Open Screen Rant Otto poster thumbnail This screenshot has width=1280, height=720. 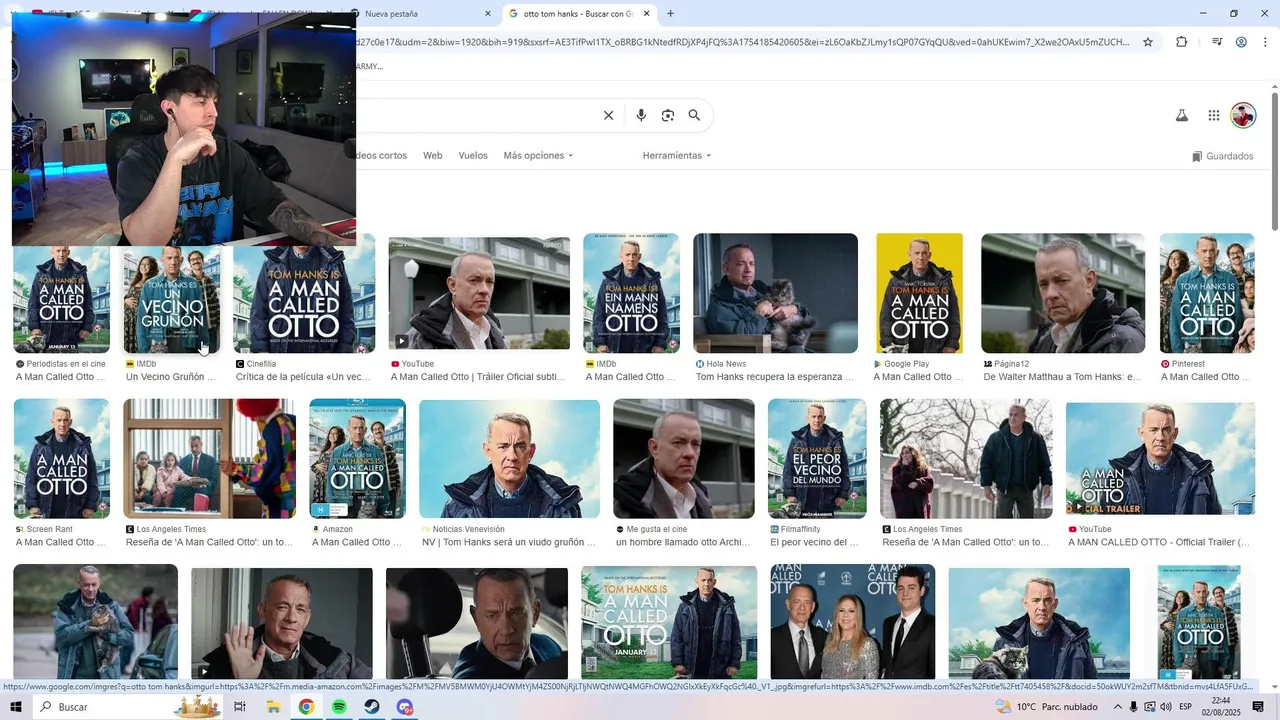pos(61,458)
